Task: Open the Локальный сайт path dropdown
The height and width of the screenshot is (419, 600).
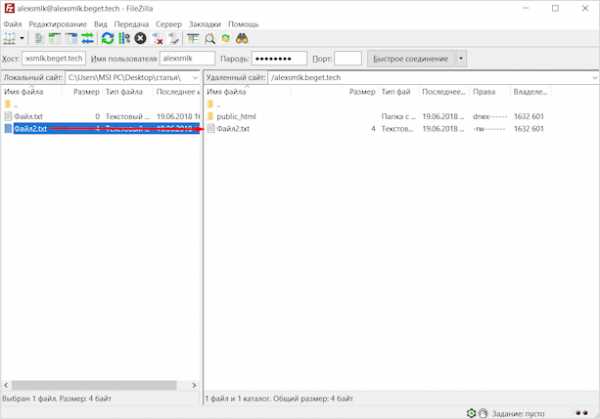Action: click(195, 78)
